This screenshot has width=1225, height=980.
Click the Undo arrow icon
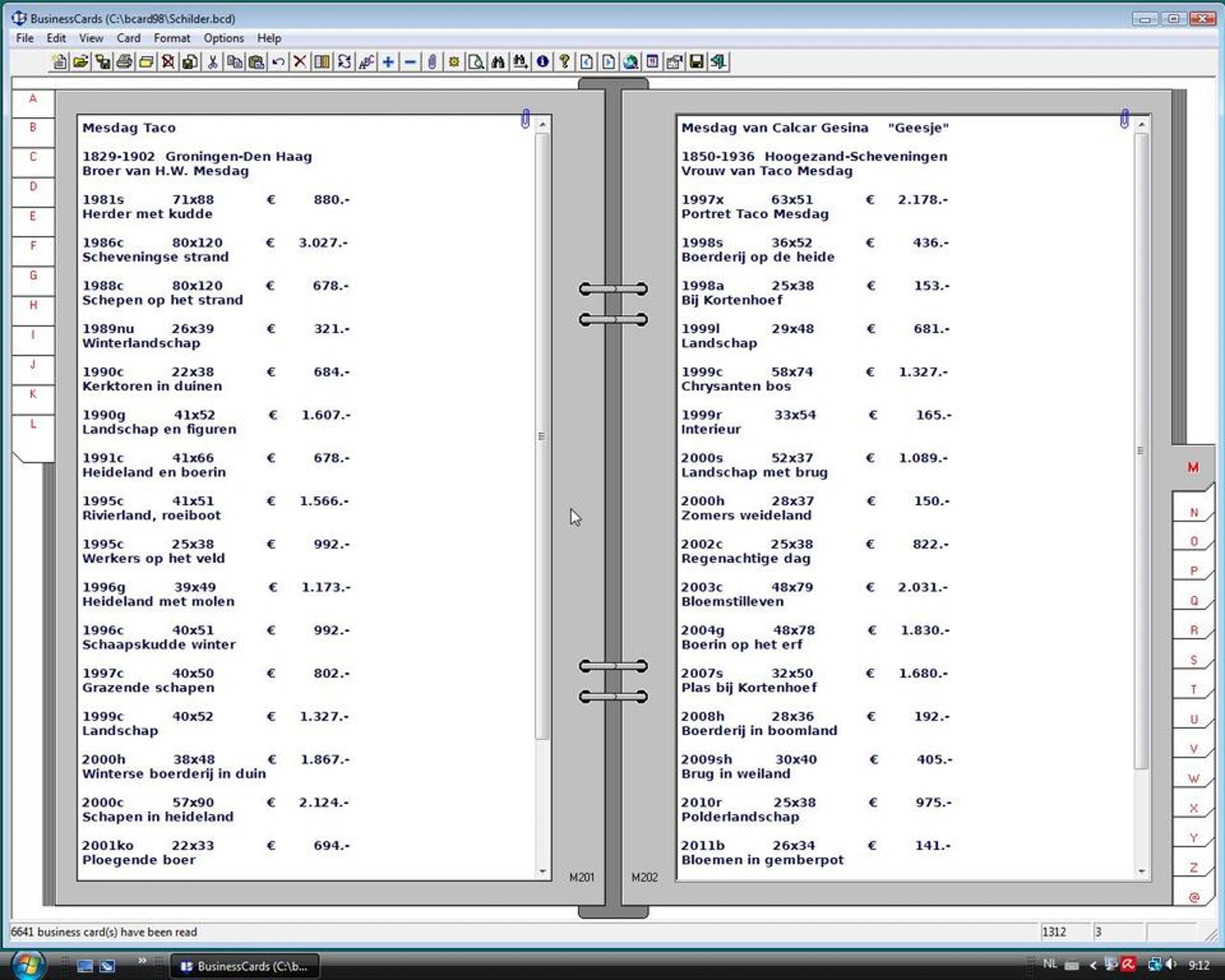tap(278, 62)
